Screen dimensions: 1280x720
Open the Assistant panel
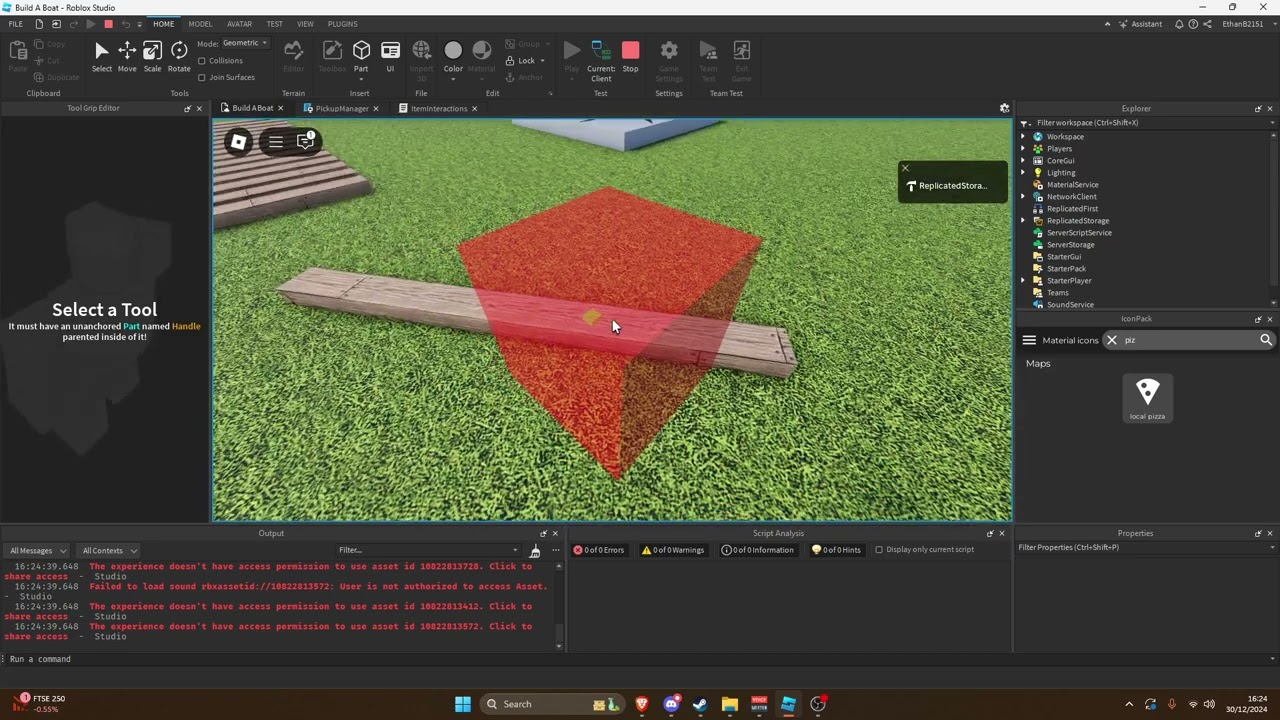1140,24
